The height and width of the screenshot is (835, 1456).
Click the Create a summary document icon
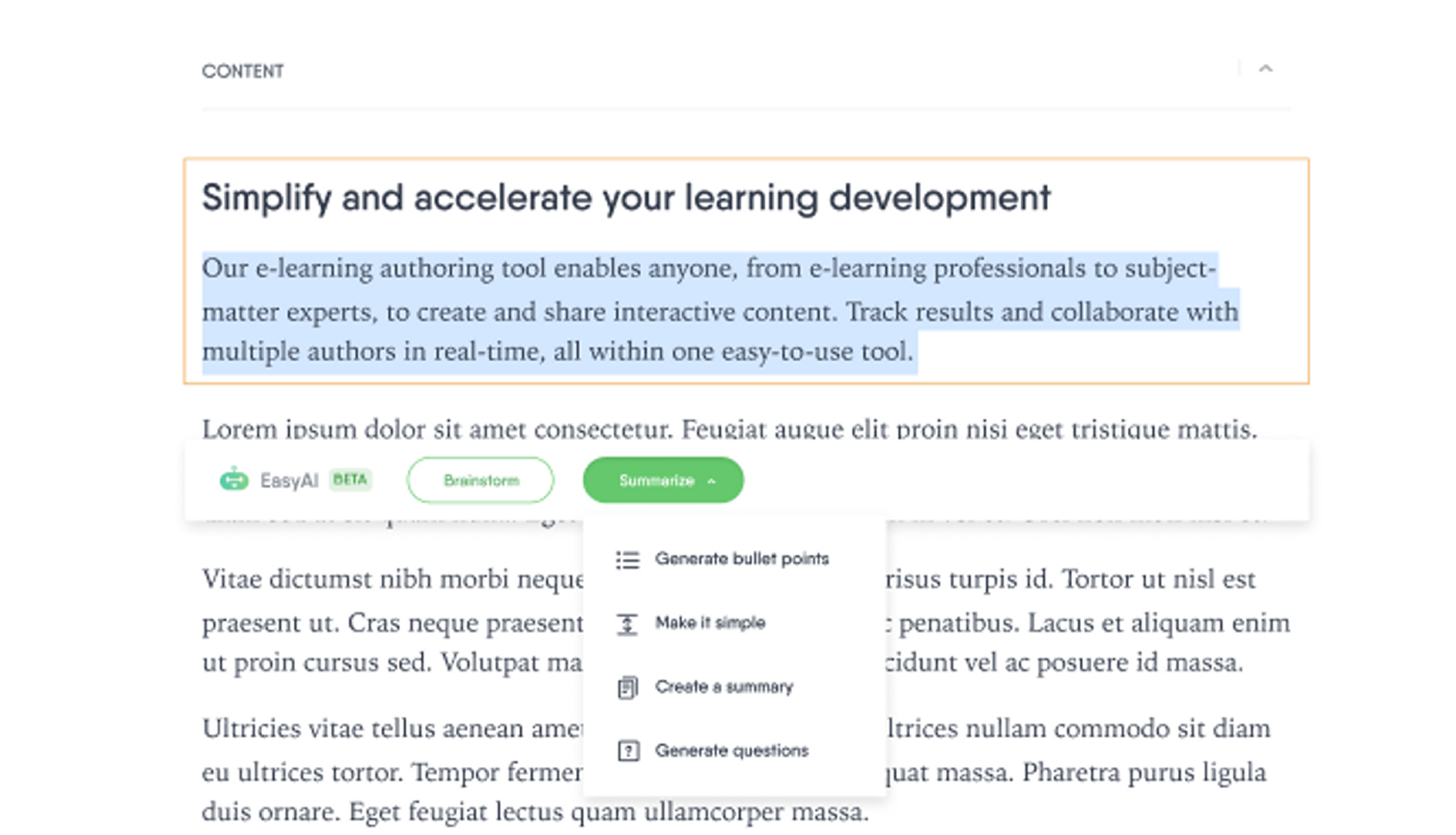(x=628, y=687)
